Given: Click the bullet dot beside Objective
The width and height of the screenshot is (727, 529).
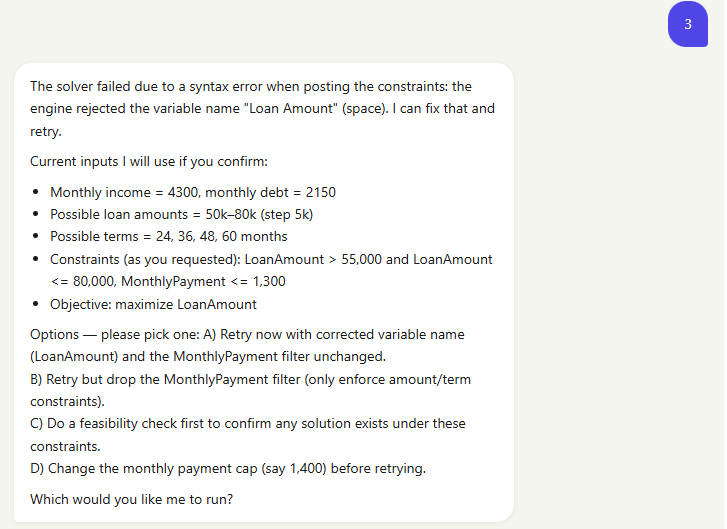Looking at the screenshot, I should click(36, 304).
